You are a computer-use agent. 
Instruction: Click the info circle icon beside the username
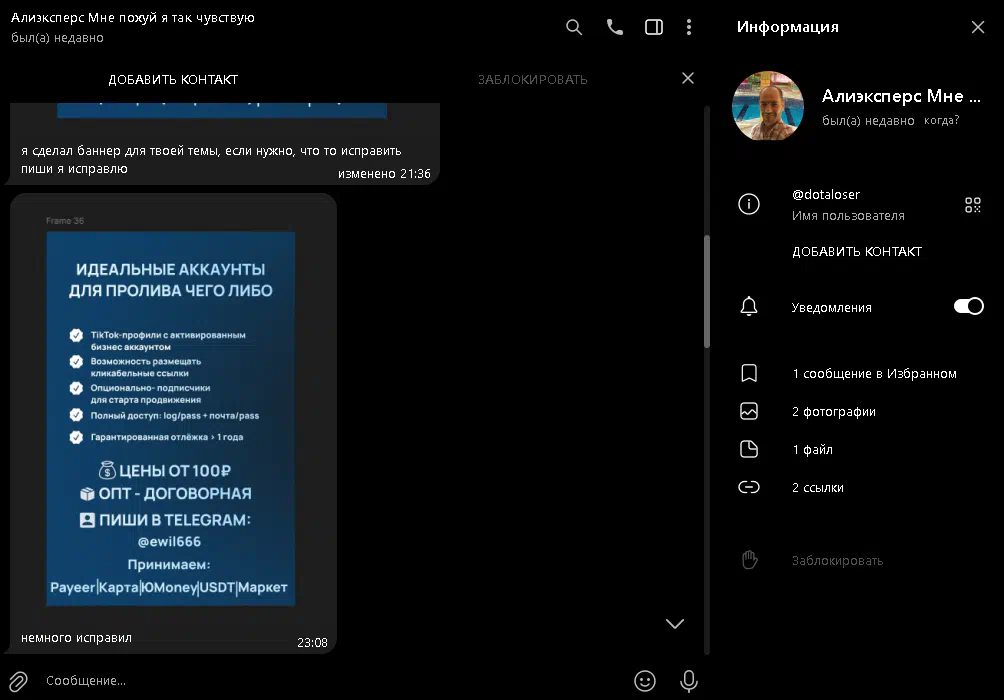pyautogui.click(x=749, y=204)
